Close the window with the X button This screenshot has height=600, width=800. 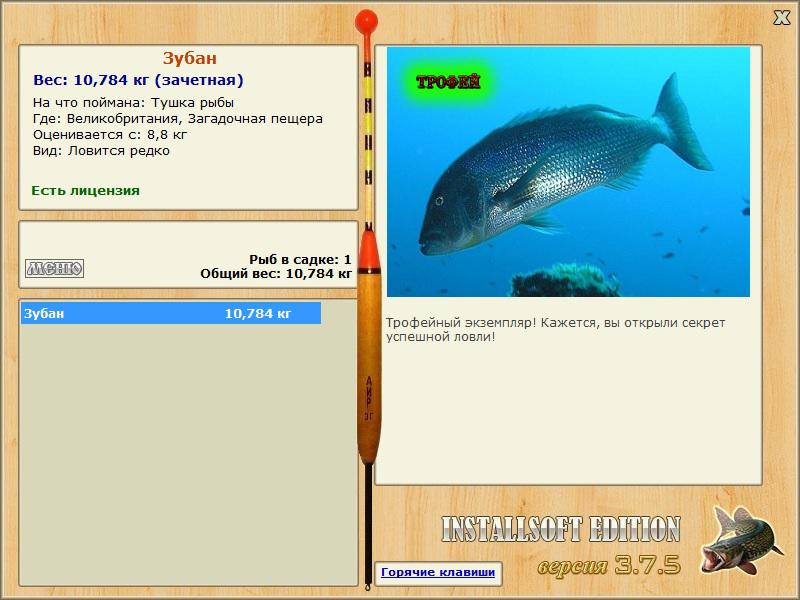click(781, 18)
